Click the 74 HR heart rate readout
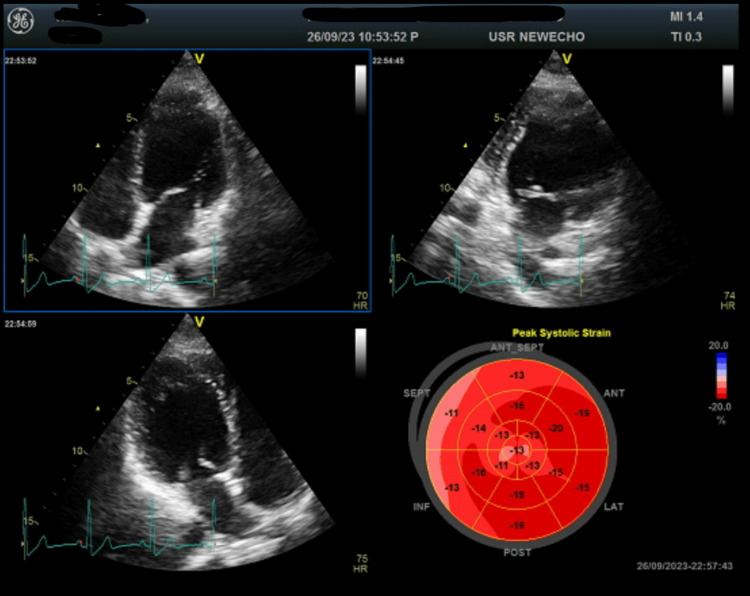Screen dimensions: 750x596 click(x=728, y=301)
